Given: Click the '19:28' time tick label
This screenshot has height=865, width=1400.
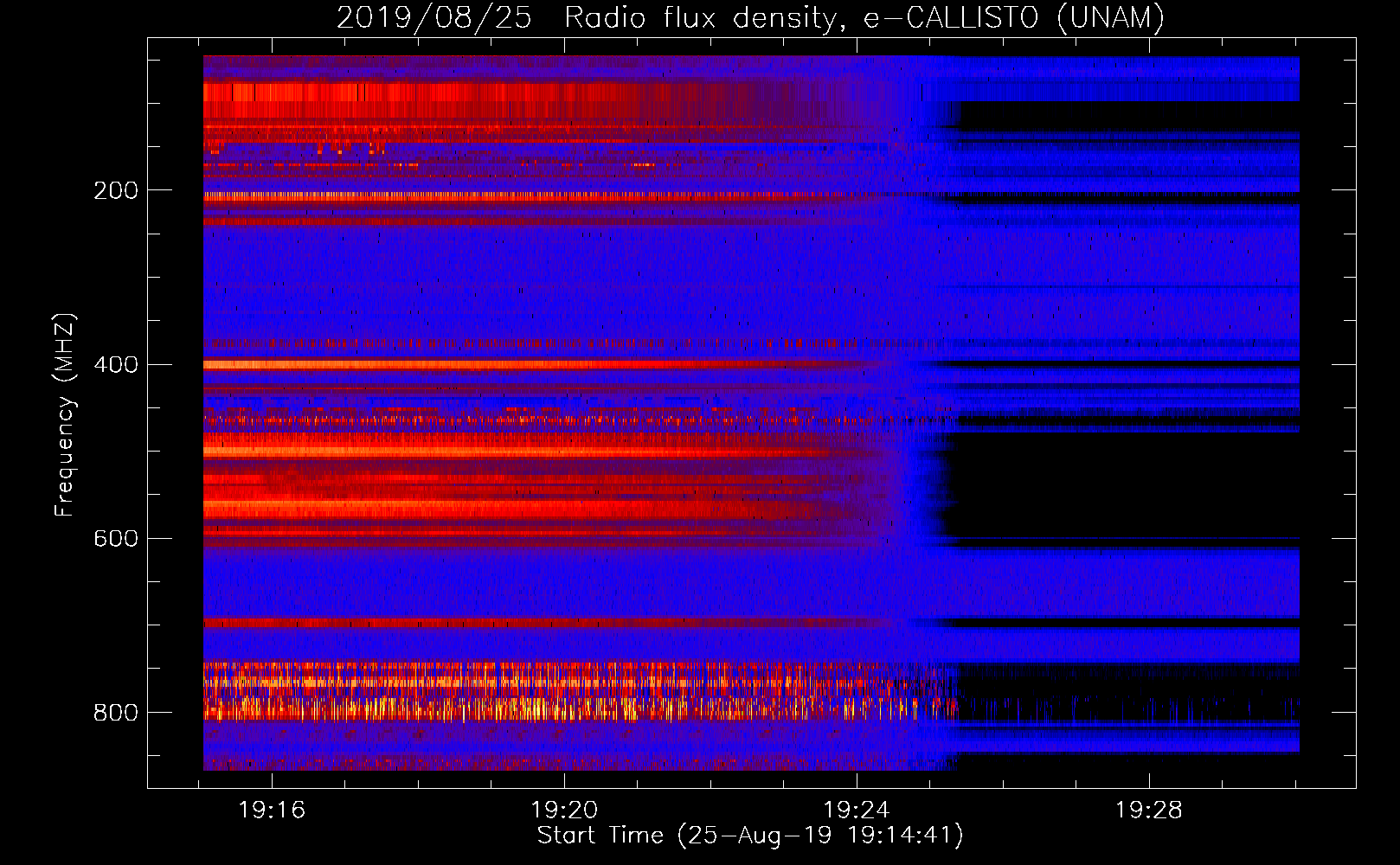Looking at the screenshot, I should pyautogui.click(x=1149, y=811).
